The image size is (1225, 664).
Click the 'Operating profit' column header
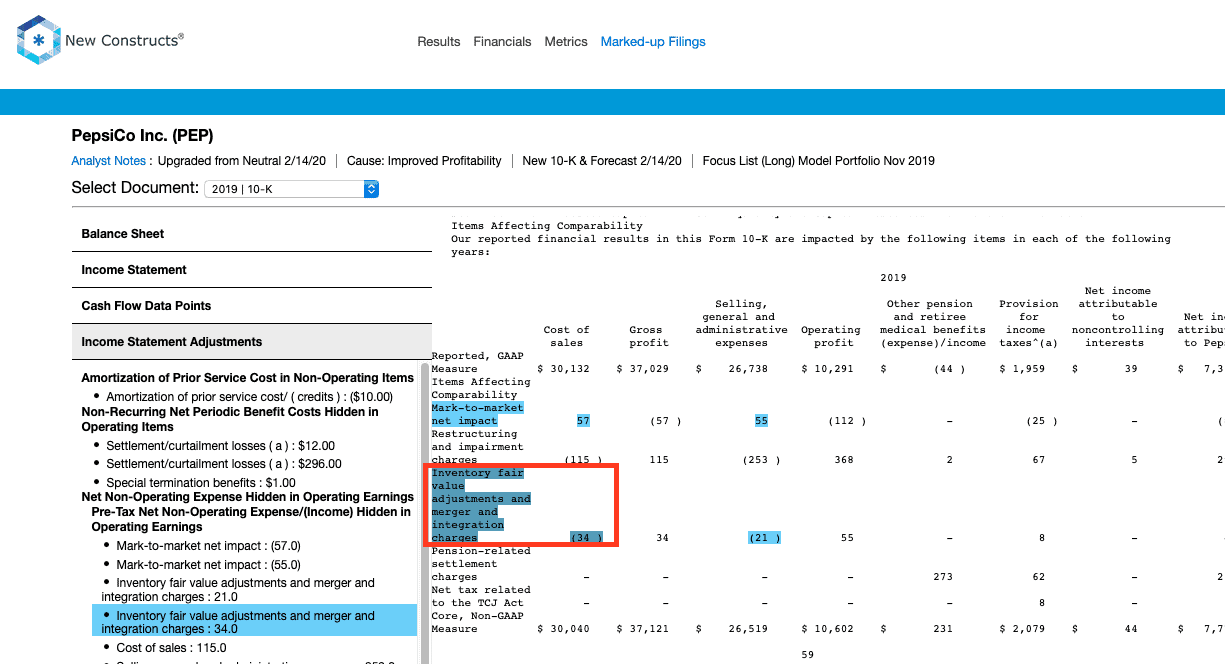coord(830,336)
